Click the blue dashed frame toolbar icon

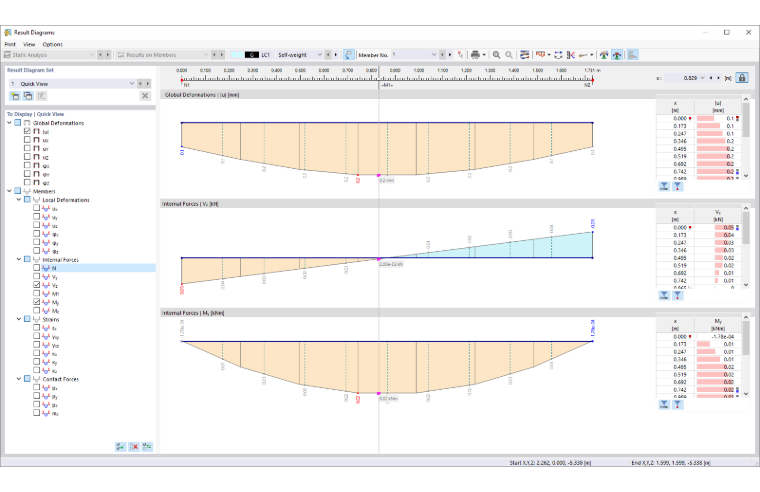[558, 55]
